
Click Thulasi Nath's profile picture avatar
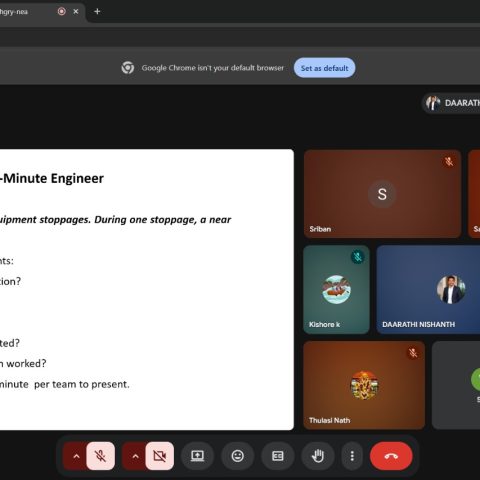click(364, 385)
